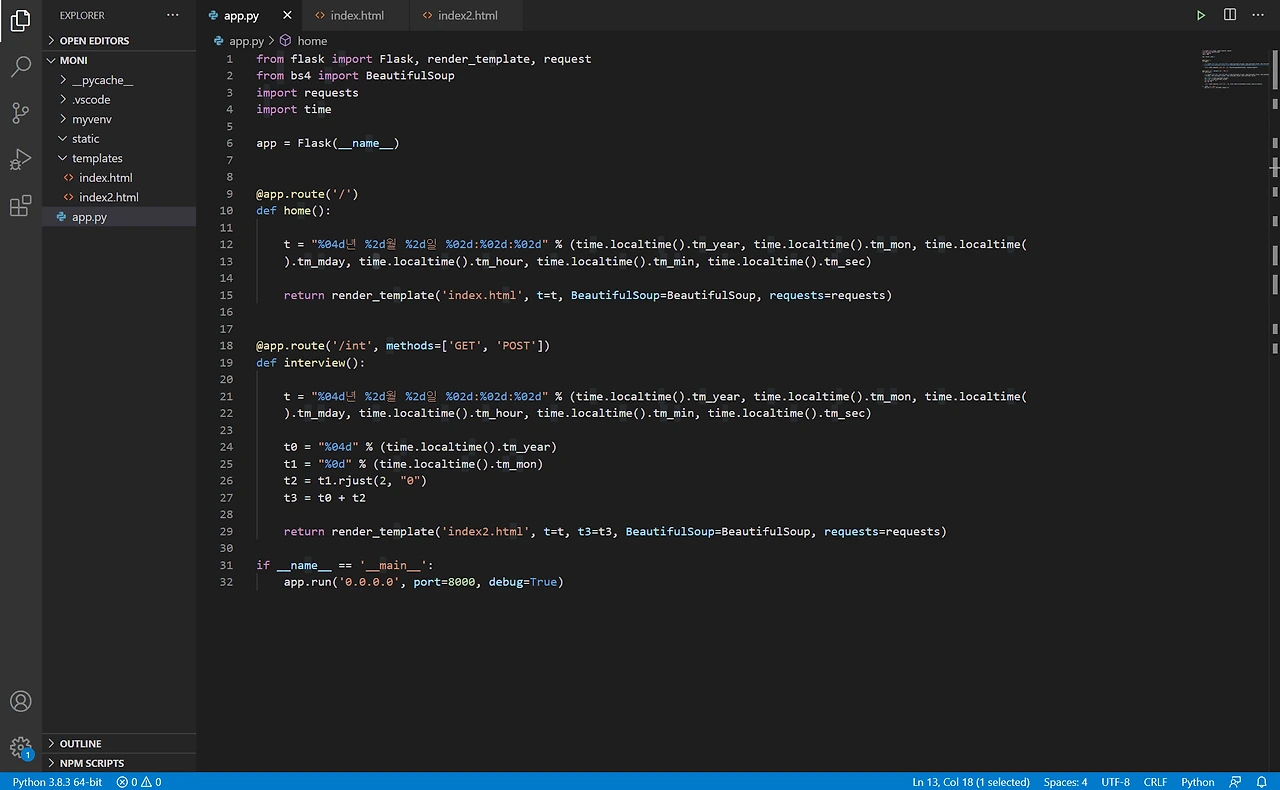Change indentation via Spaces: 4
1280x790 pixels.
(1065, 782)
